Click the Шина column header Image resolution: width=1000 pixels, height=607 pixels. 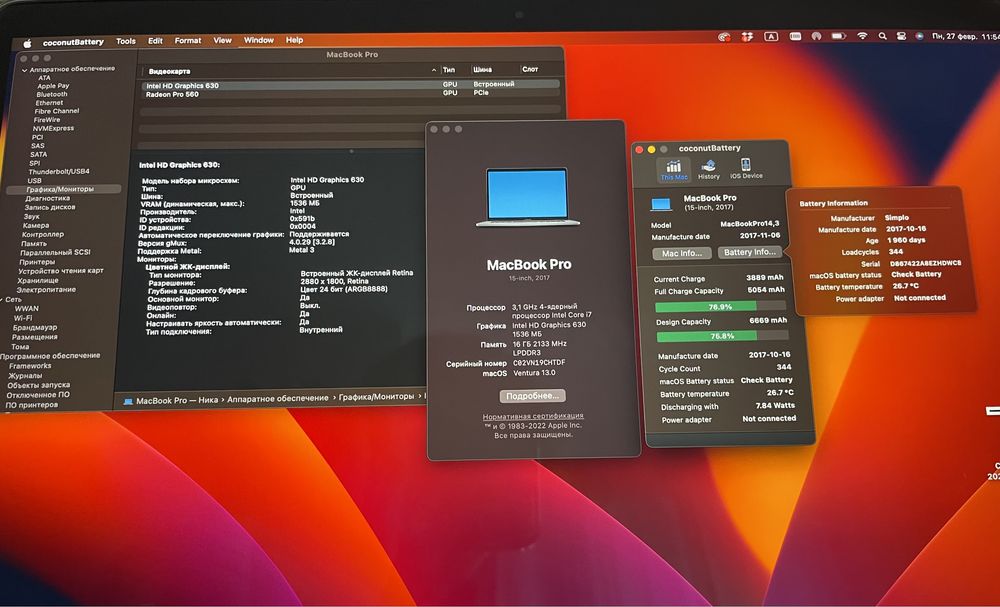[x=482, y=69]
